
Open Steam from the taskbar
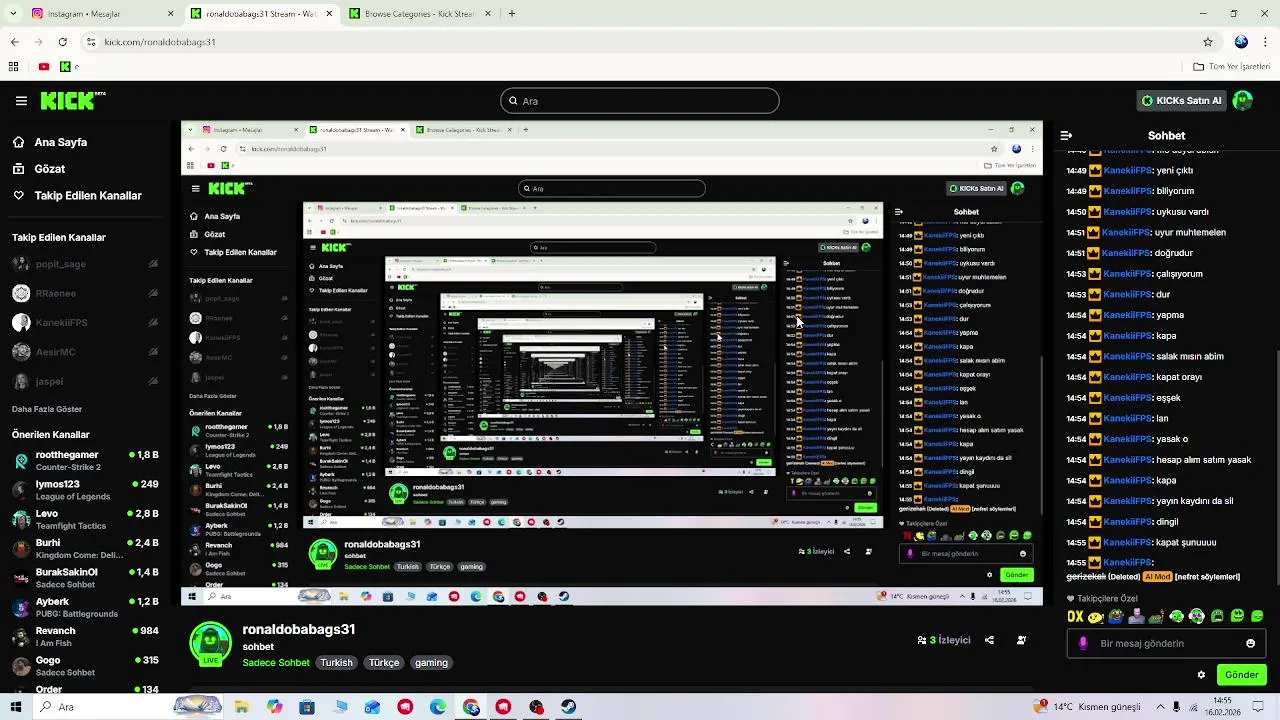[x=568, y=707]
